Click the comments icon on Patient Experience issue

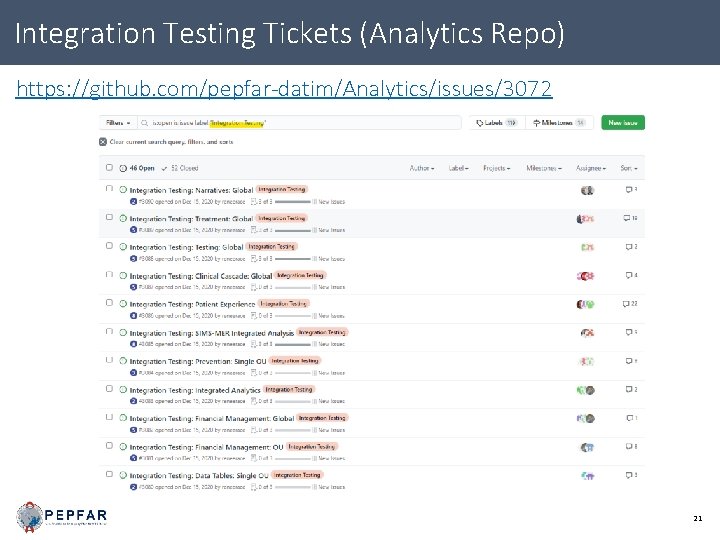626,304
